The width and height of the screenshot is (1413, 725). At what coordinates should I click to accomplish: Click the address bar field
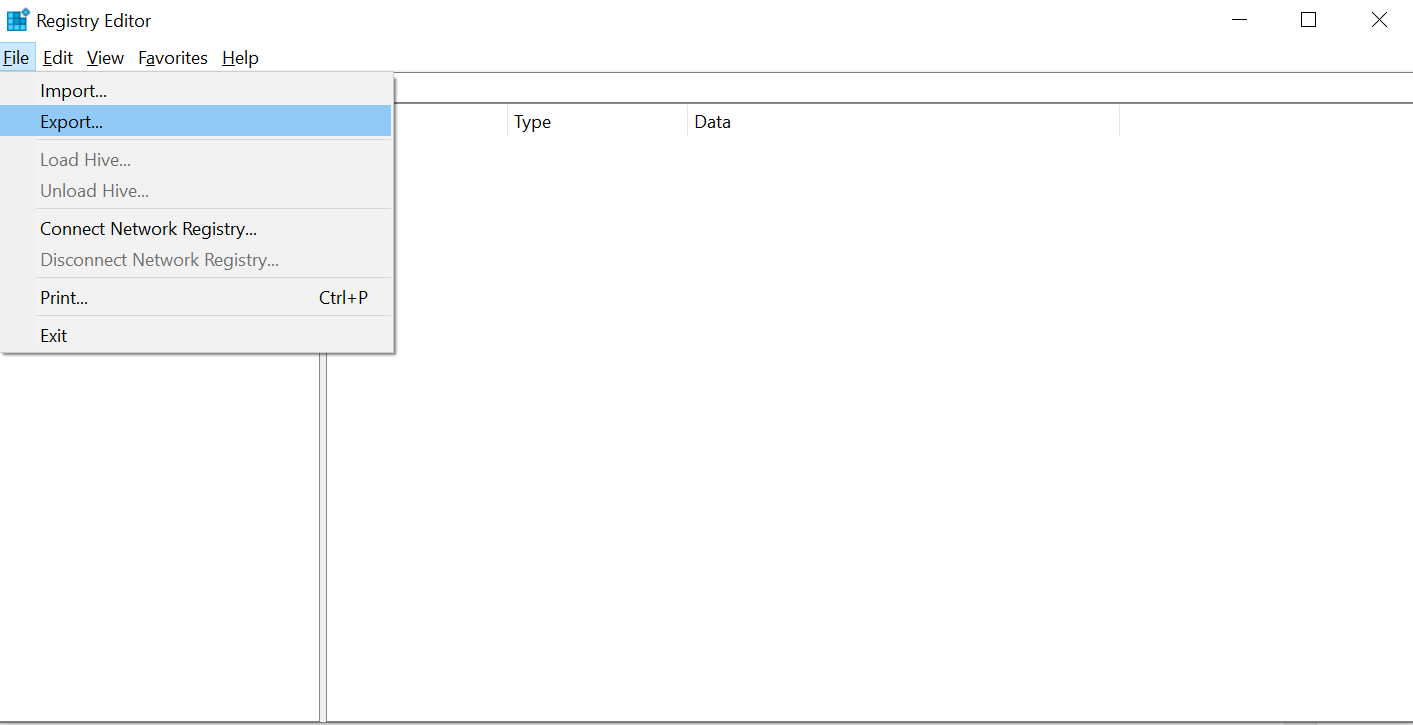(x=903, y=88)
